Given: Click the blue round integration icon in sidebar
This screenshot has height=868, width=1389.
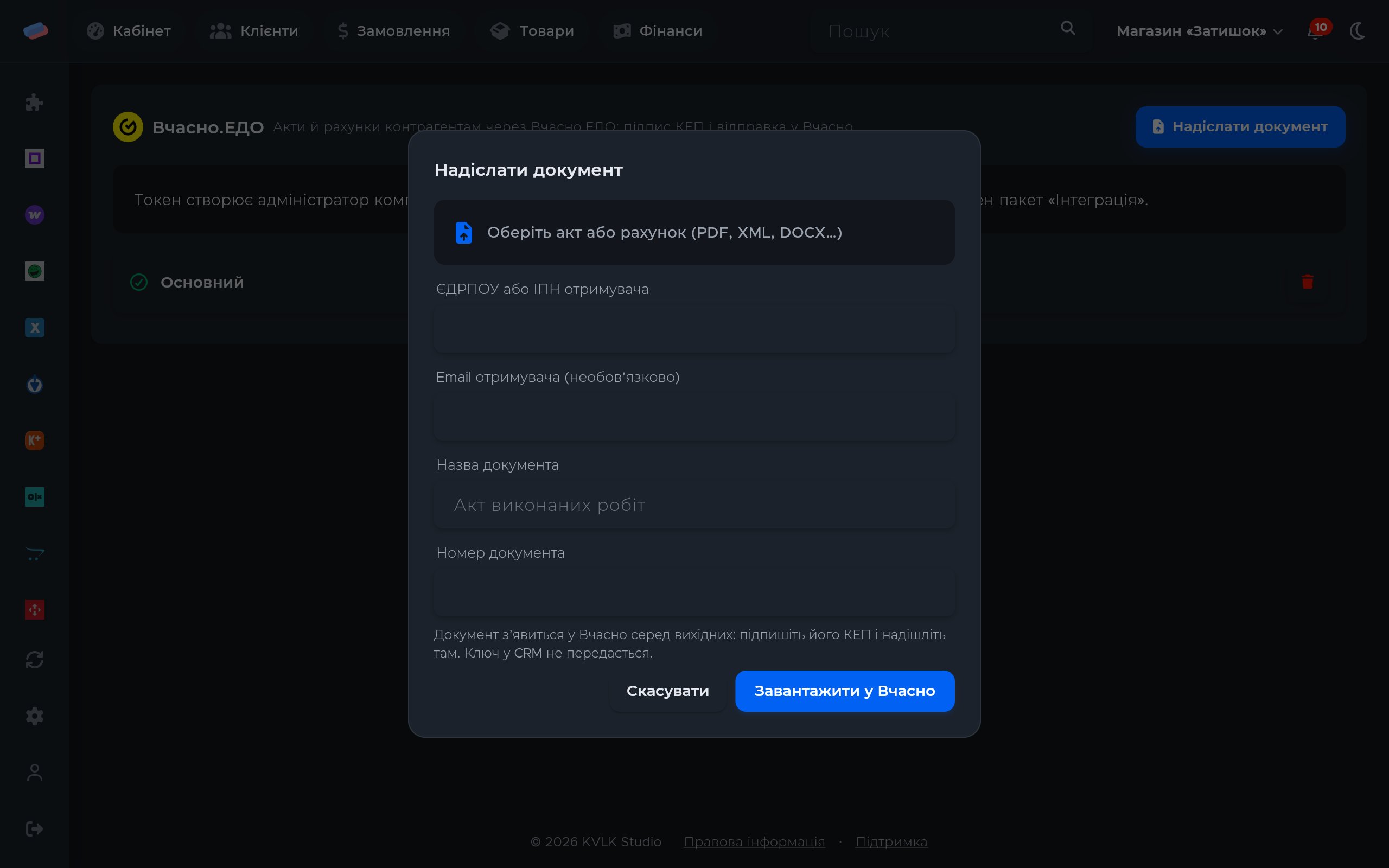Looking at the screenshot, I should pos(34,384).
